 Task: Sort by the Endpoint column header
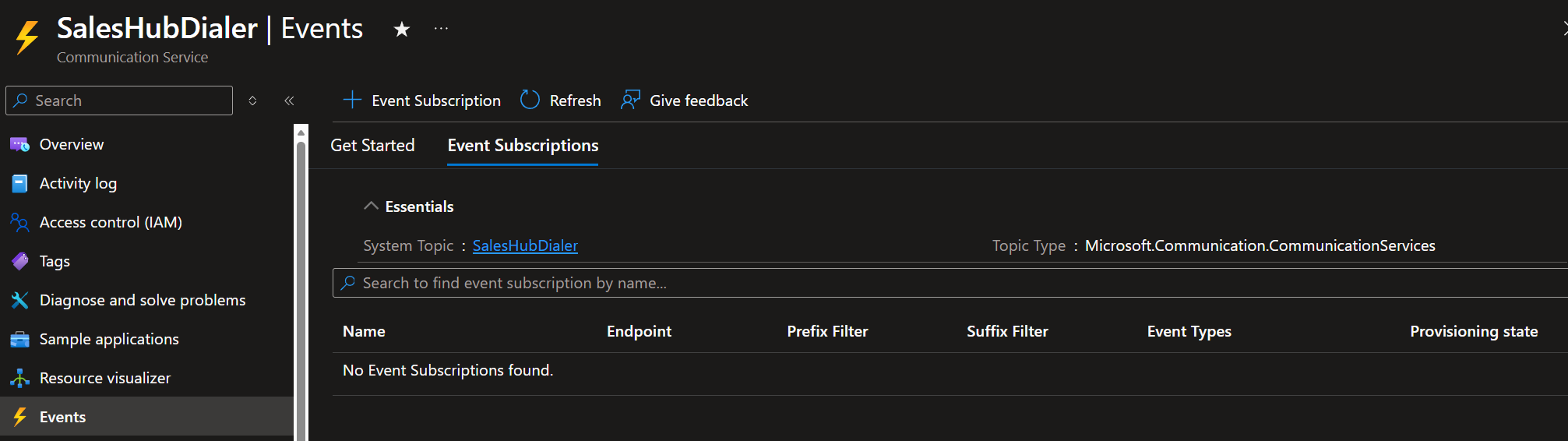(639, 331)
